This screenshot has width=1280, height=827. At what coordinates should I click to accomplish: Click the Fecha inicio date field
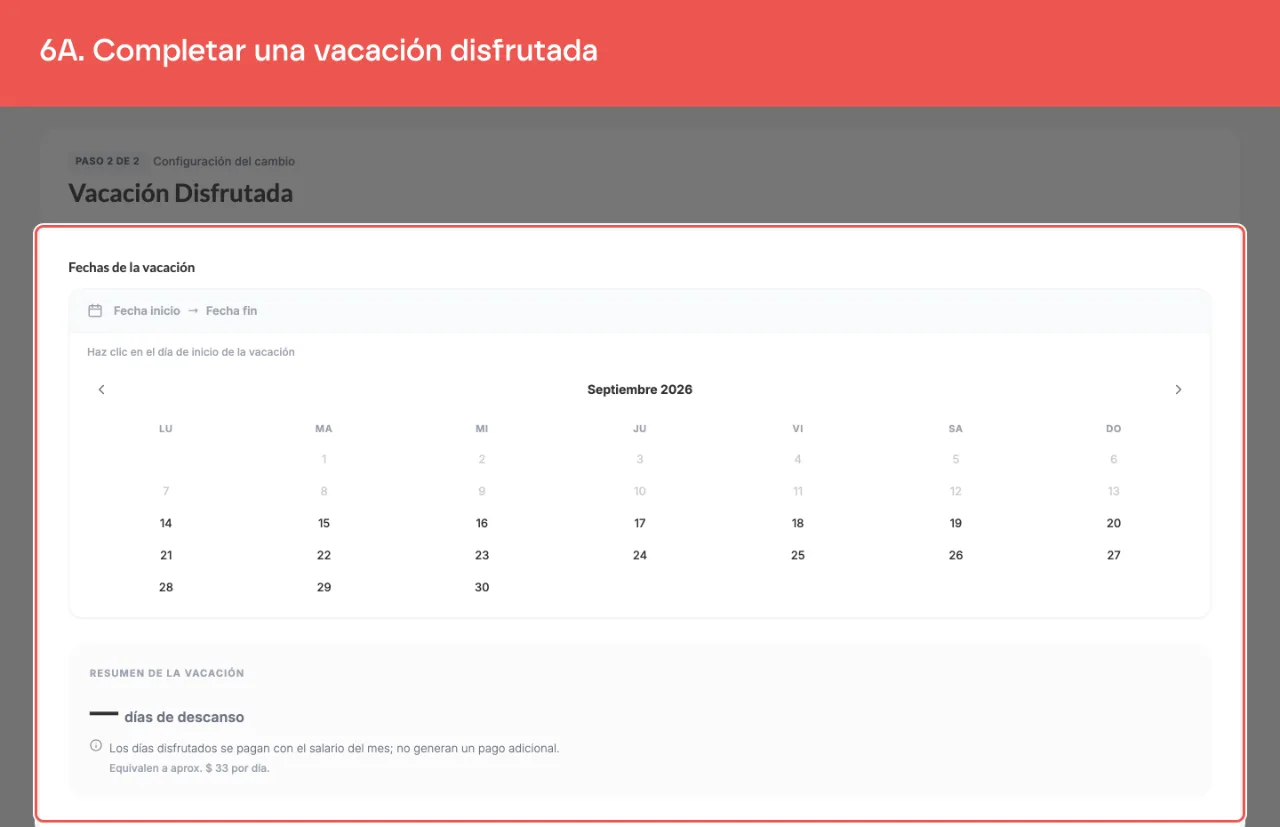click(147, 311)
